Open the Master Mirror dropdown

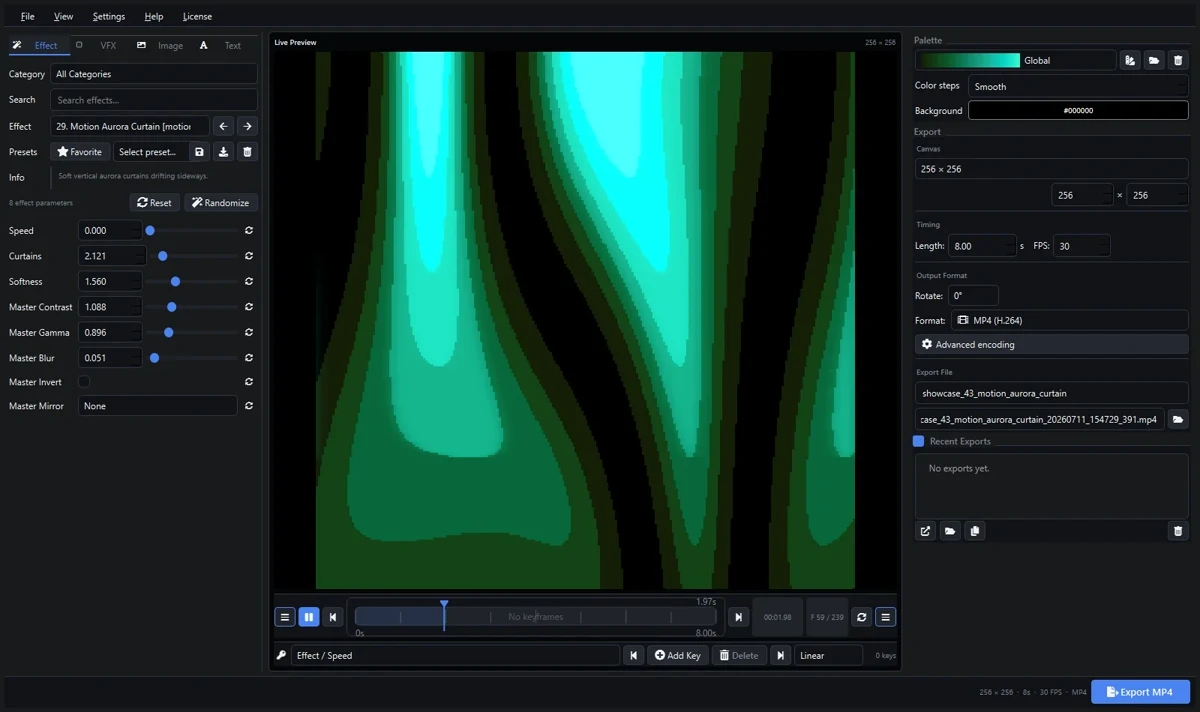pyautogui.click(x=158, y=406)
